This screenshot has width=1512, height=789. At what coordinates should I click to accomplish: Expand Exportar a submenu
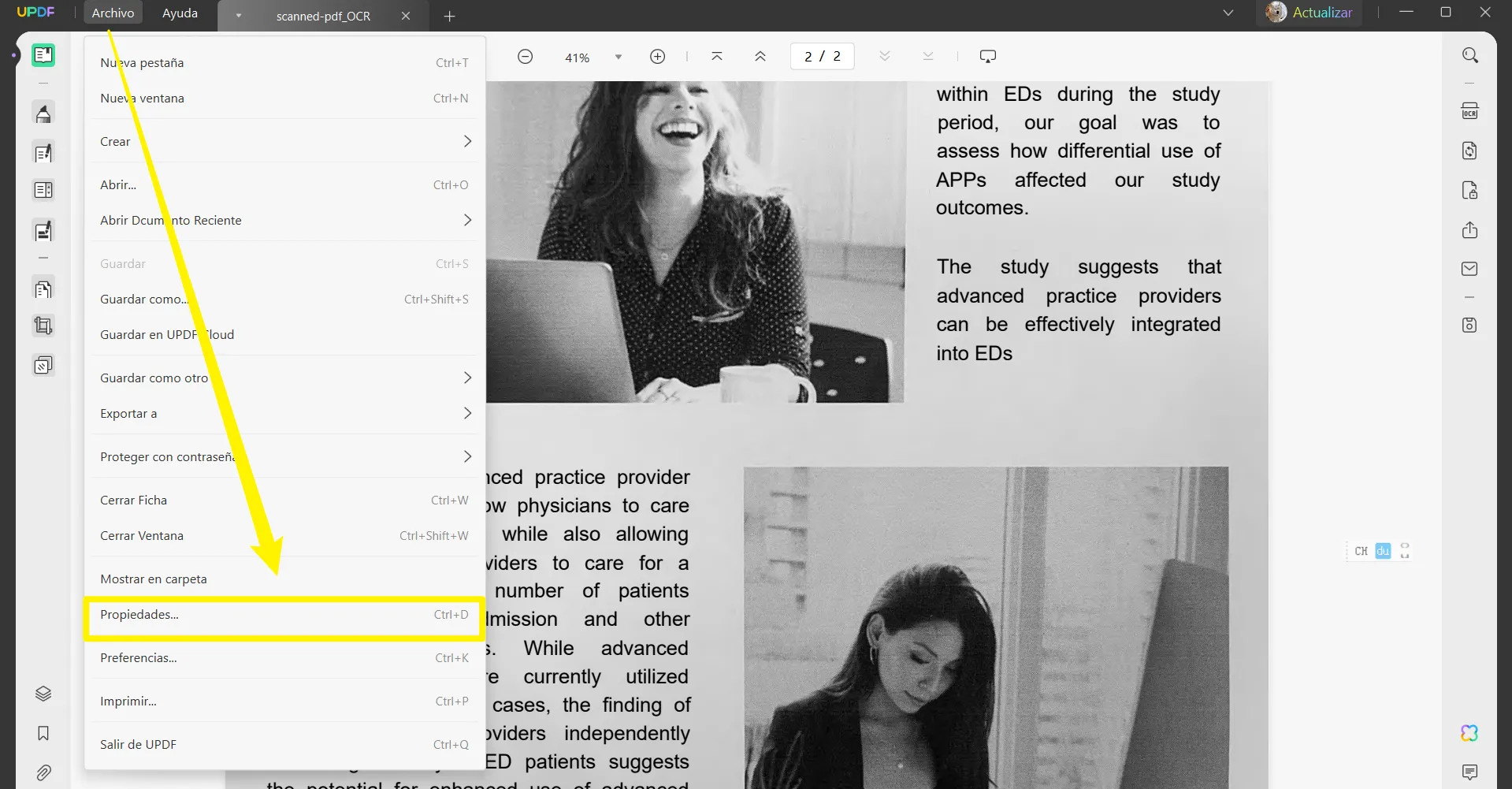tap(284, 413)
